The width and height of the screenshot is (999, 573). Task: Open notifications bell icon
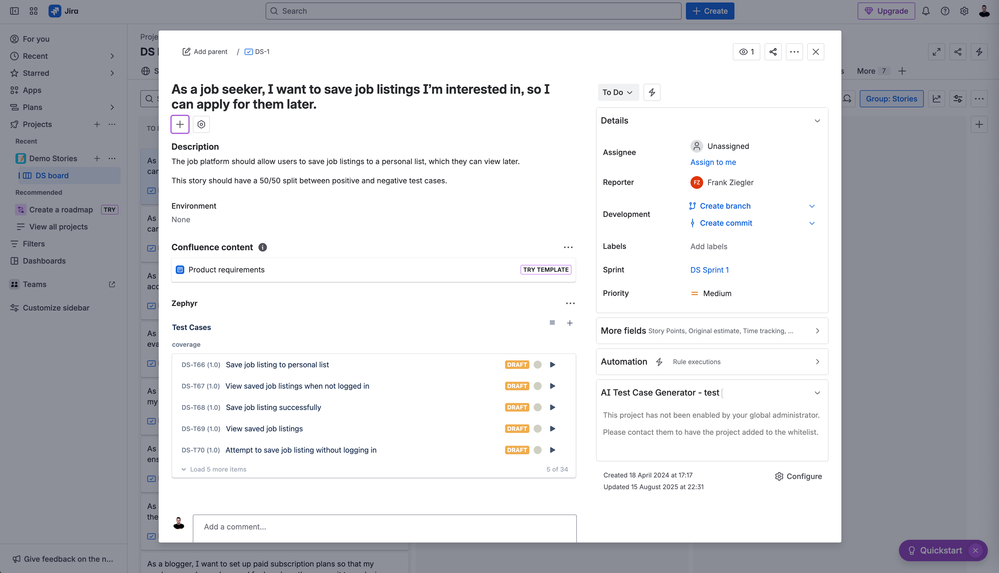click(x=926, y=11)
